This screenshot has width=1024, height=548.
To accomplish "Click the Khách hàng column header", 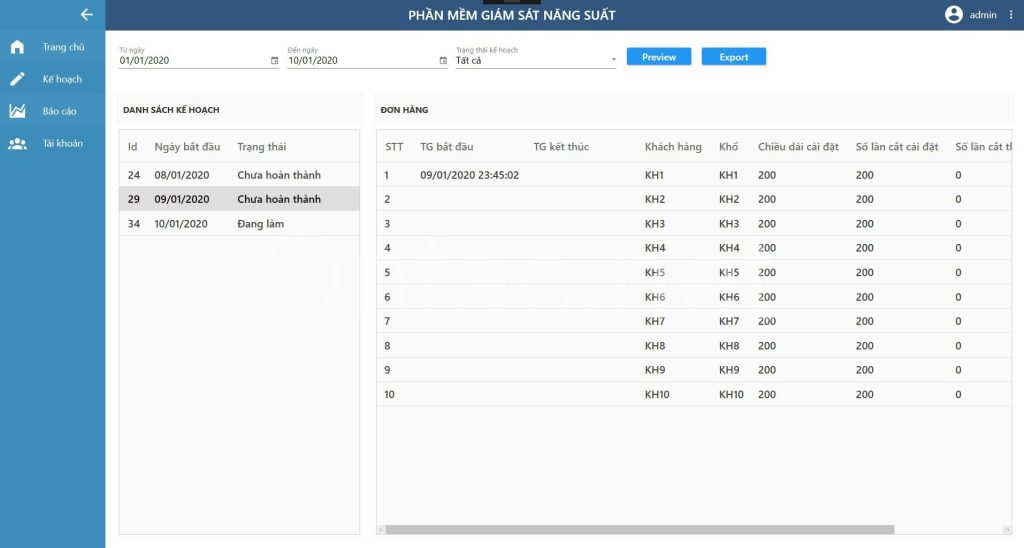I will click(673, 147).
